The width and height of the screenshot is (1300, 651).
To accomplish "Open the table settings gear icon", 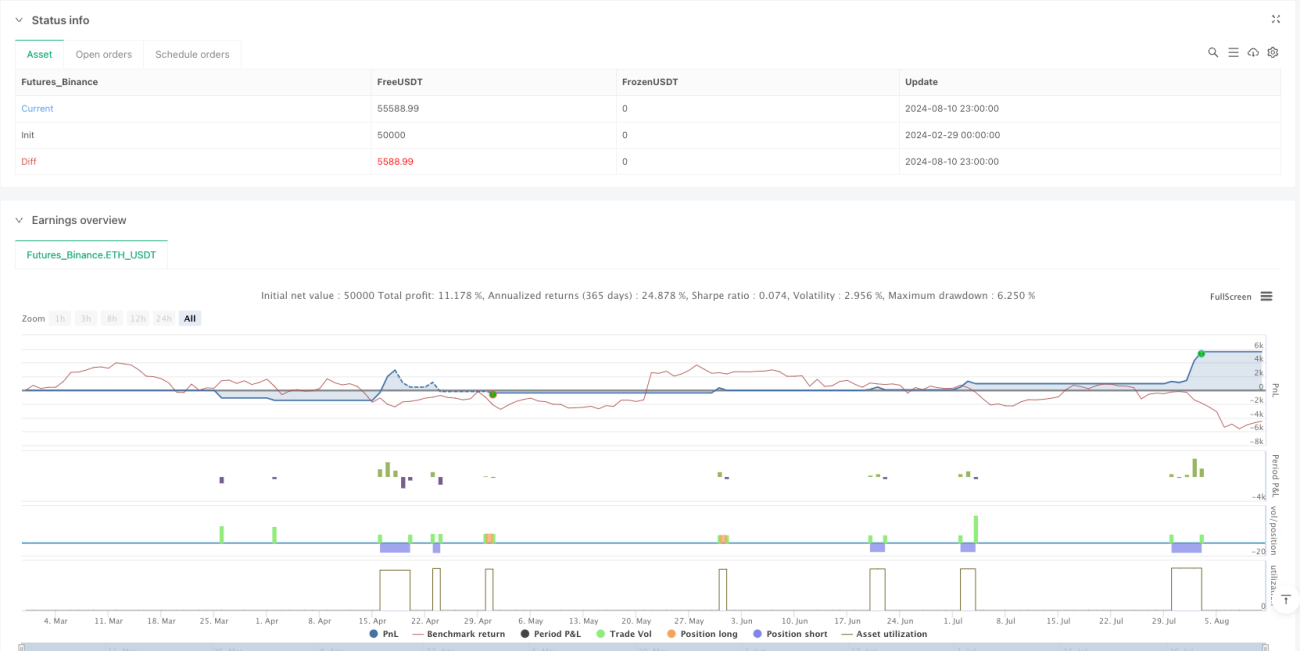I will click(x=1273, y=52).
